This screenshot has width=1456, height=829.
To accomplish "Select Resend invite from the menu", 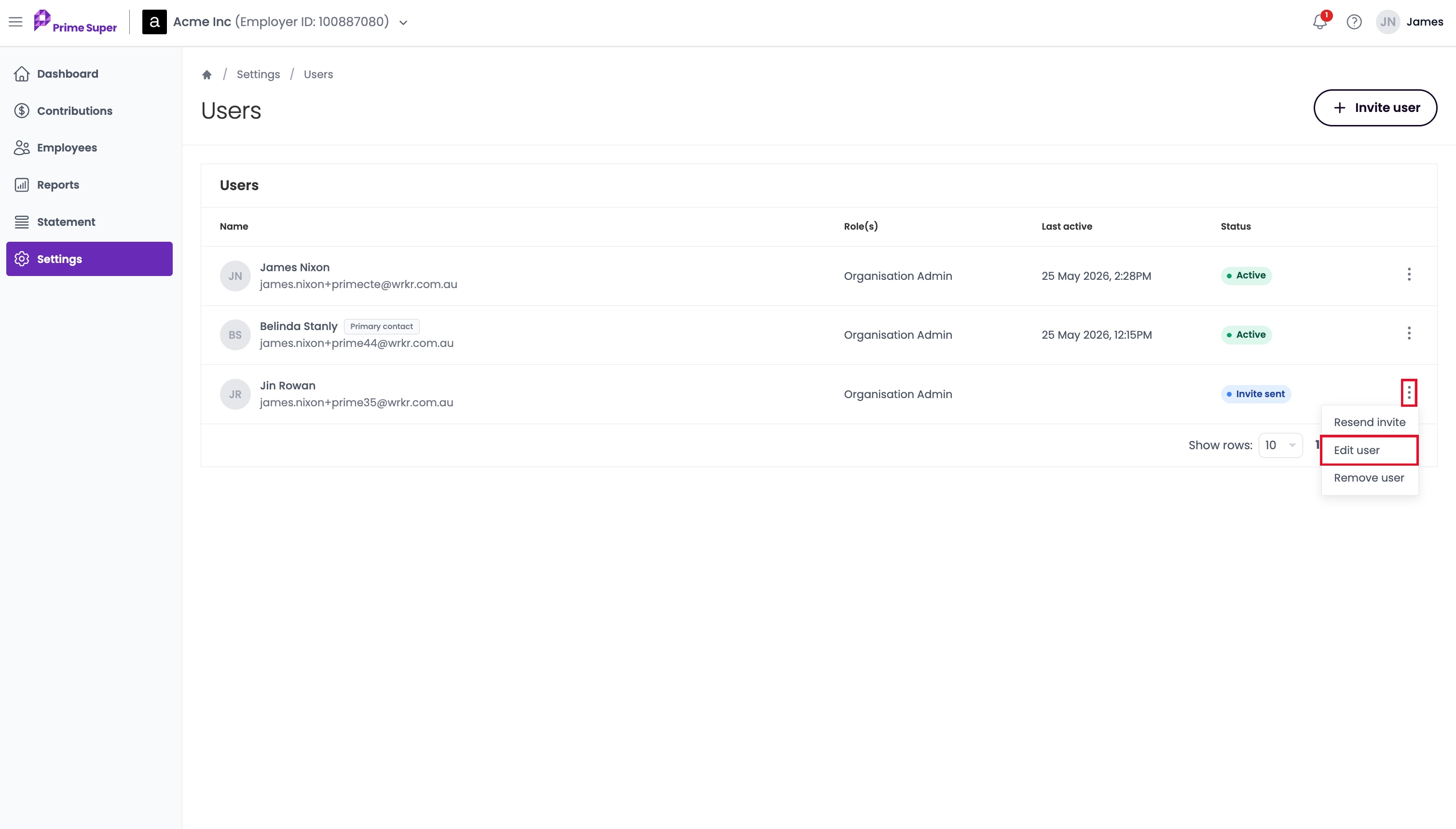I will (1369, 423).
